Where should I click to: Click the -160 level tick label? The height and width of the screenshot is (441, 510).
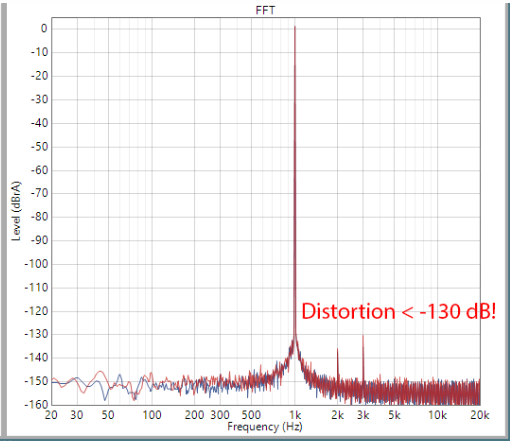click(36, 405)
